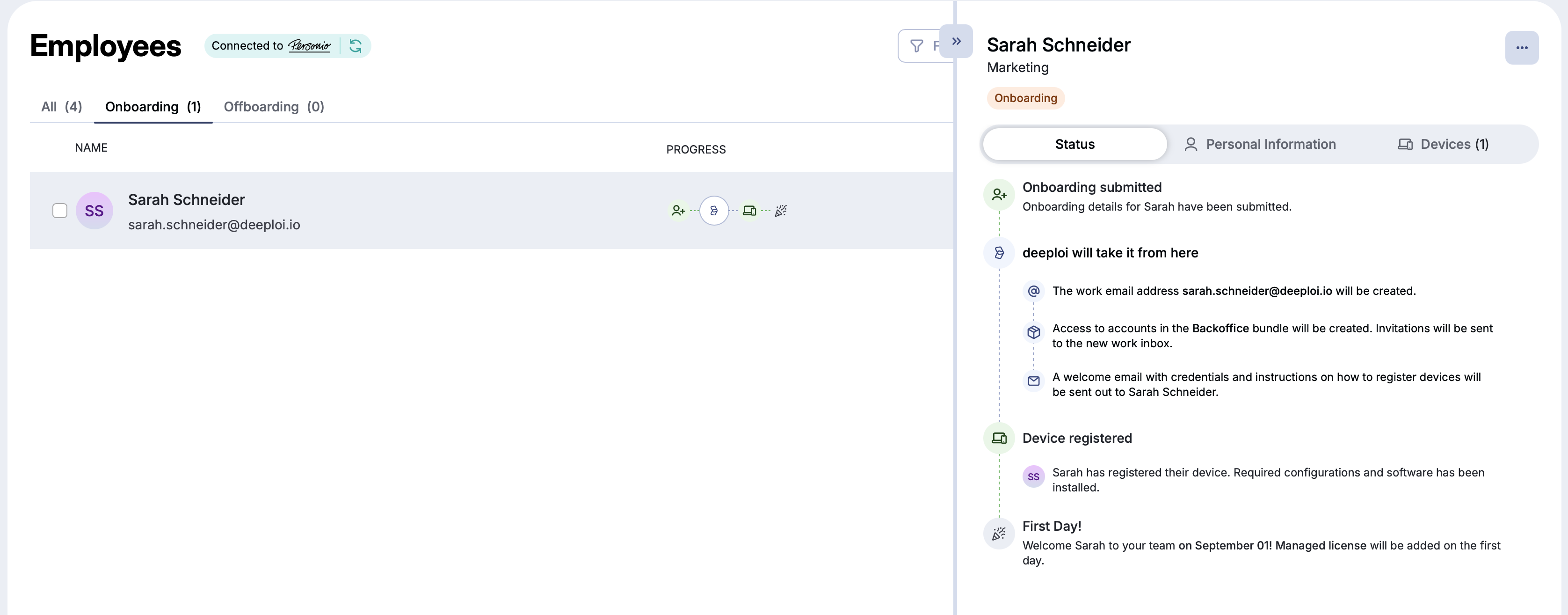The width and height of the screenshot is (1568, 615).
Task: Click the bold Backoffice bundle name
Action: (1220, 328)
